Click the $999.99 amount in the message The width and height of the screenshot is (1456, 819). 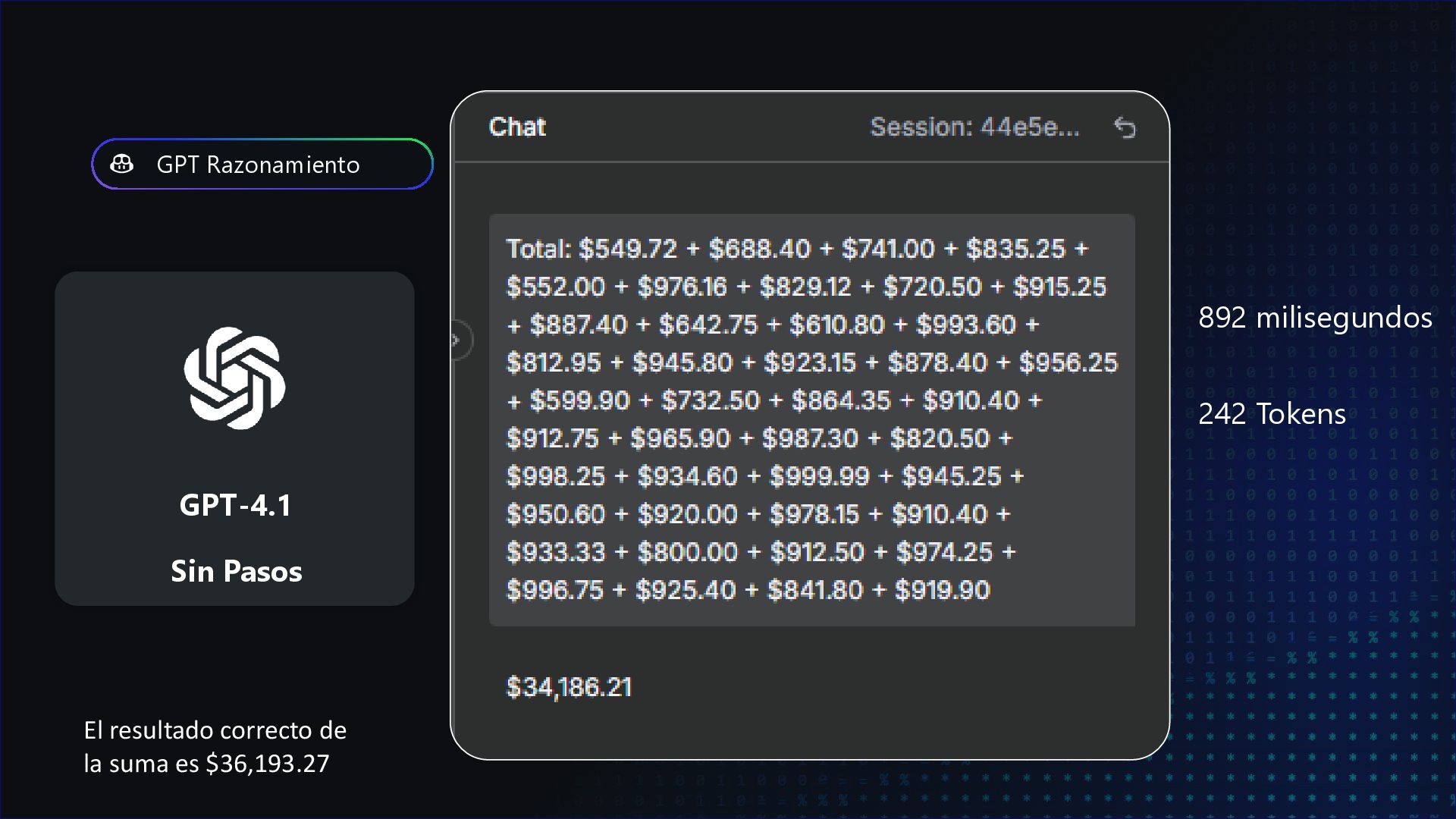pos(819,476)
